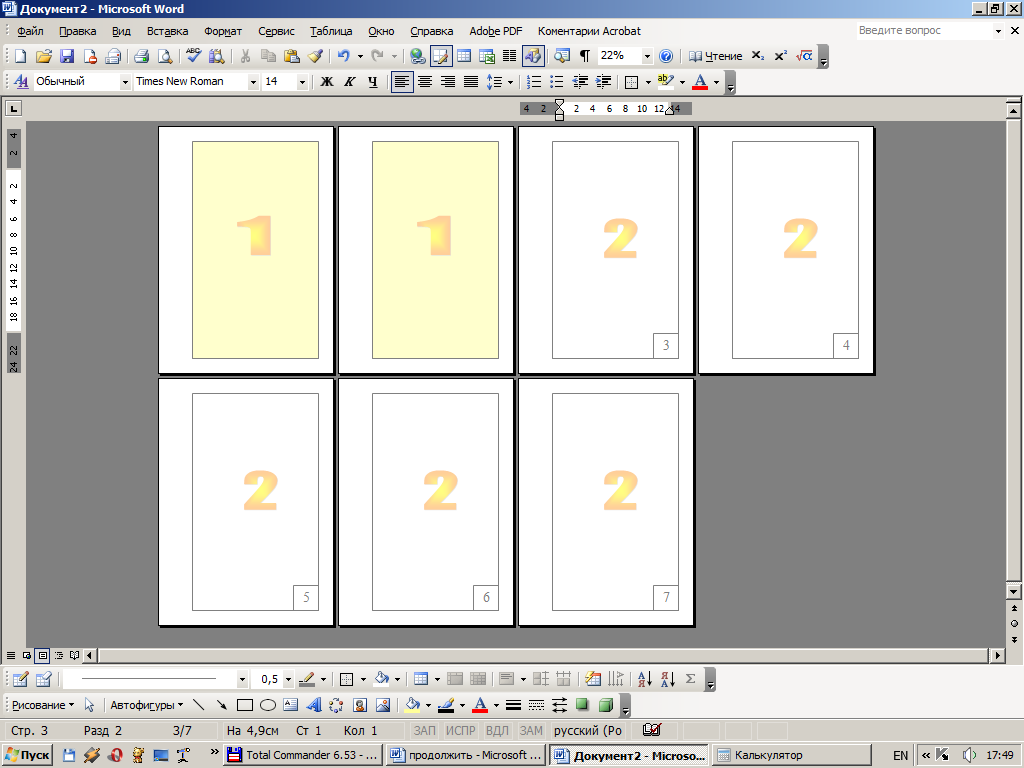
Task: Toggle the Drawing toolbar button
Action: tap(533, 56)
